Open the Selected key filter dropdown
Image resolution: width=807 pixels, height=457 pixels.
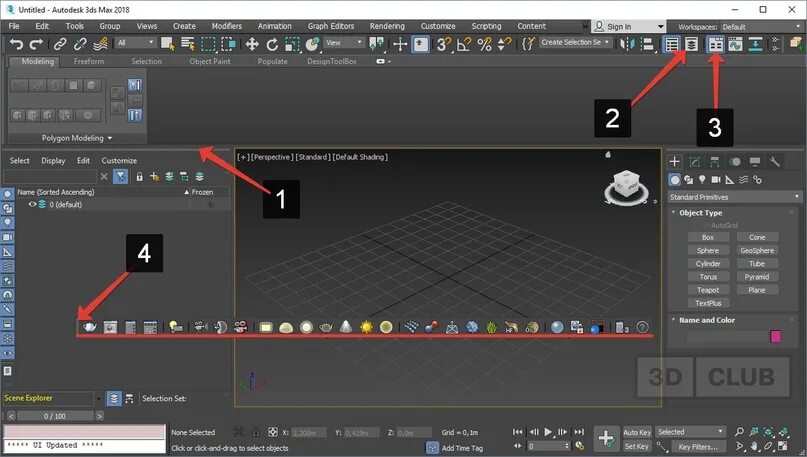(x=690, y=432)
